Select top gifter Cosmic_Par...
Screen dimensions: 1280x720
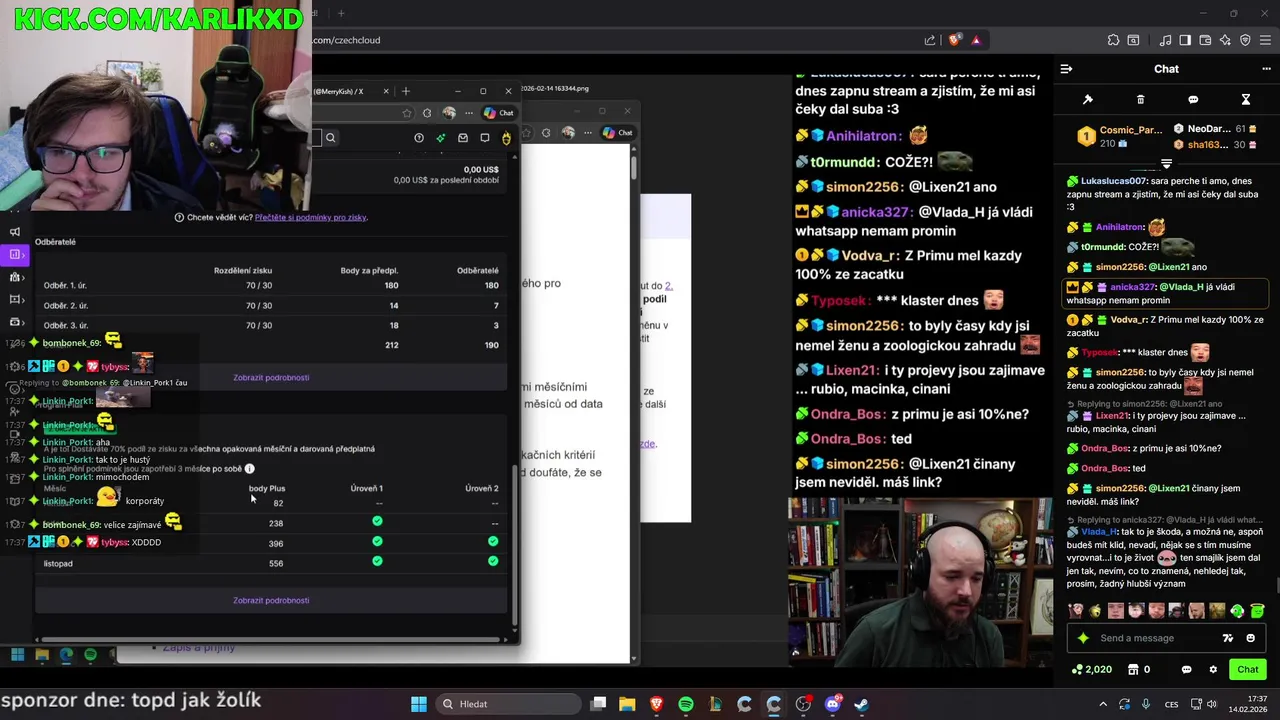pyautogui.click(x=1119, y=137)
